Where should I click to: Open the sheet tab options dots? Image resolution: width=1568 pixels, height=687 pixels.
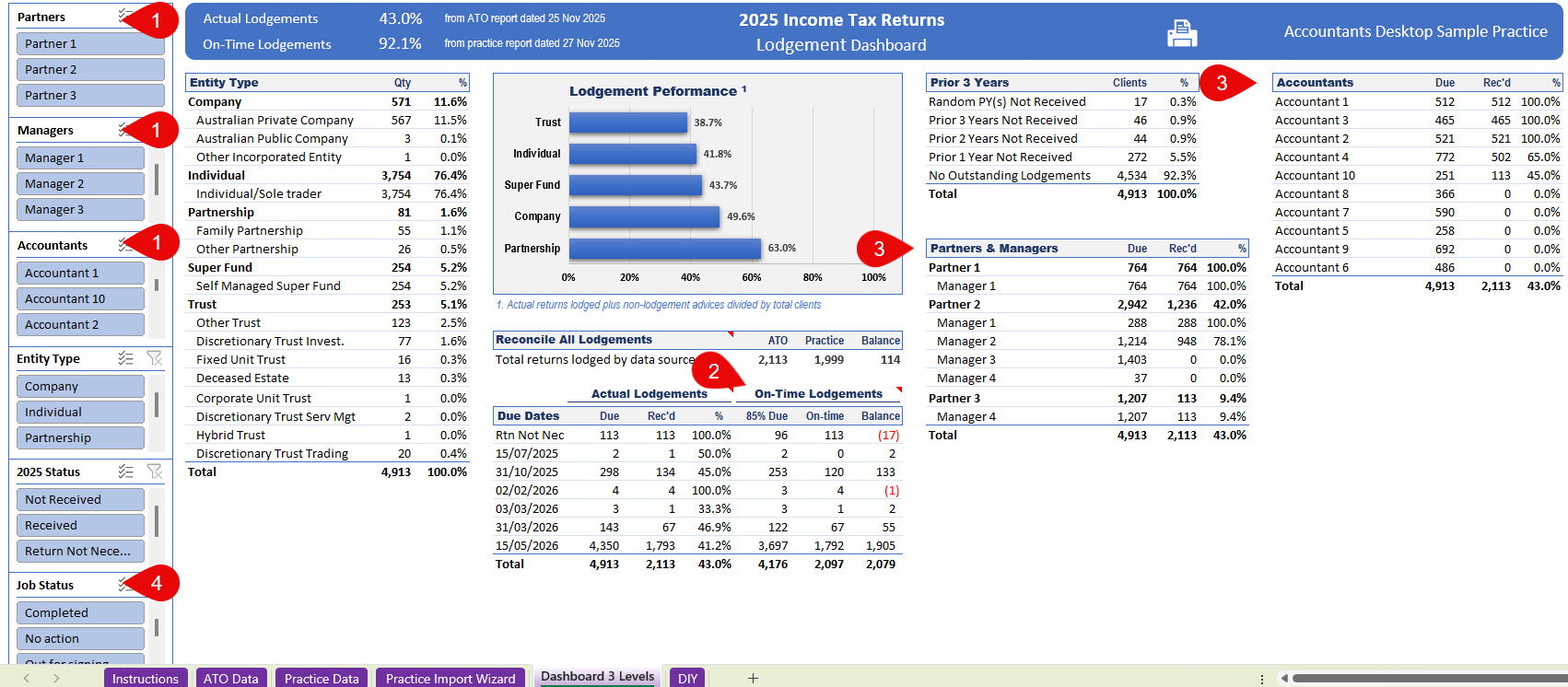pos(1262,679)
